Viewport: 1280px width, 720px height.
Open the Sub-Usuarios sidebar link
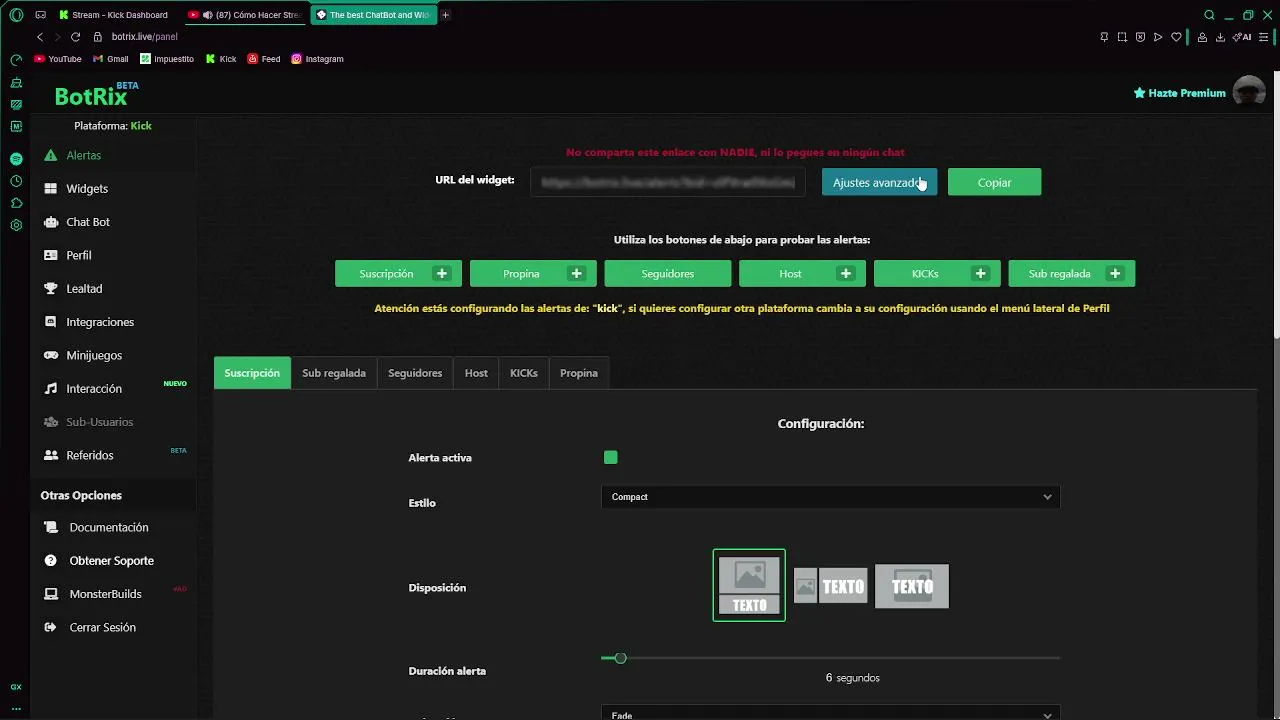click(99, 422)
